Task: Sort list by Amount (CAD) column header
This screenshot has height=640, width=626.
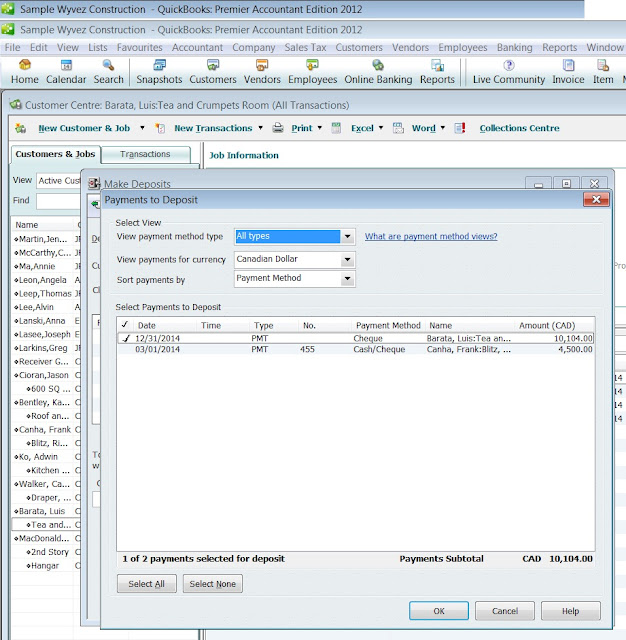Action: point(547,325)
